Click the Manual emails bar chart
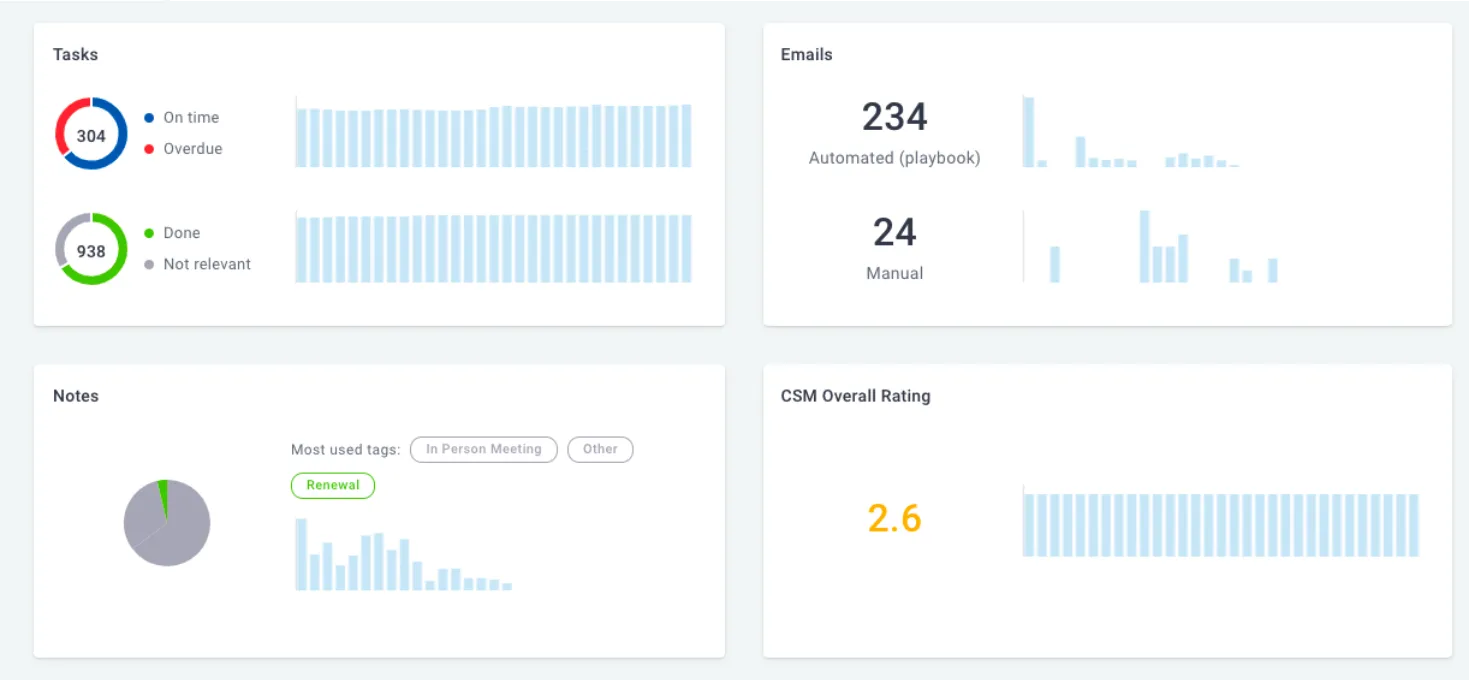 tap(1151, 246)
